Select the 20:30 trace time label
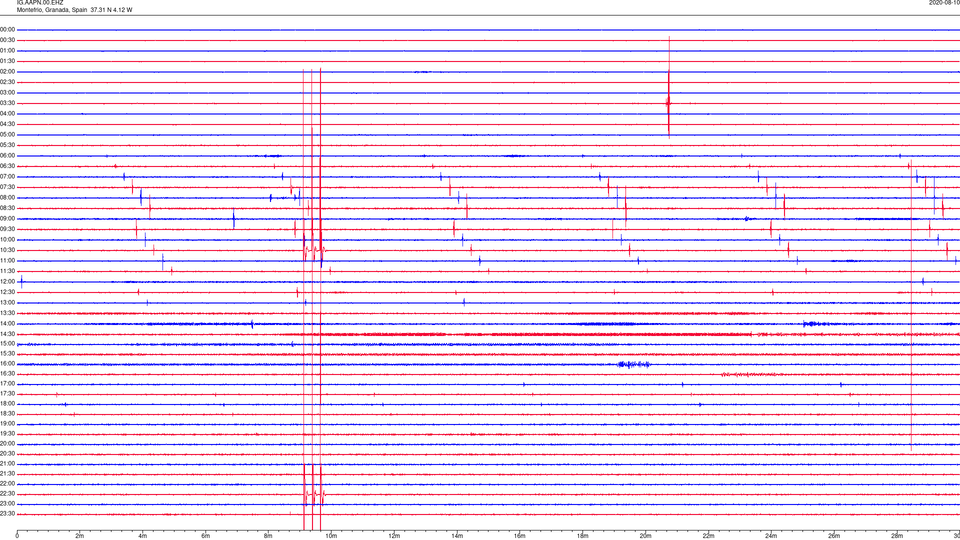Screen dimensions: 960x540 [7, 454]
